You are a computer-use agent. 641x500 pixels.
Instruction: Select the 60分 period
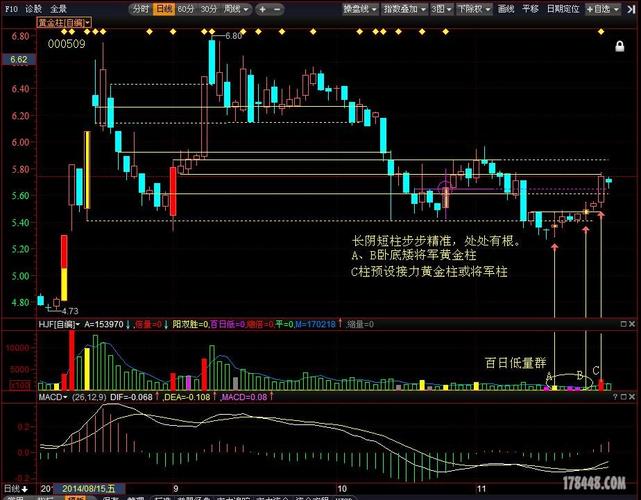[x=187, y=9]
